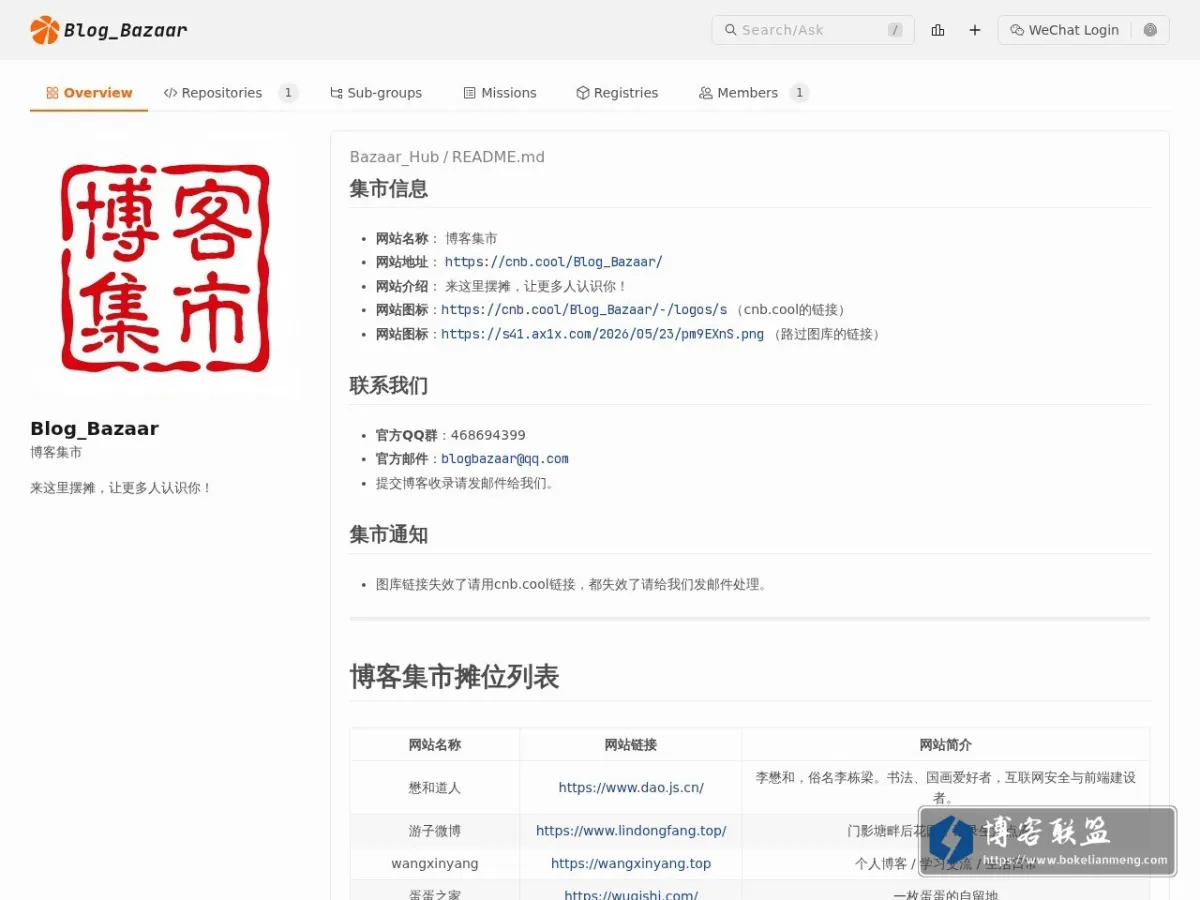Viewport: 1200px width, 900px height.
Task: Click the README.md file name
Action: [498, 157]
